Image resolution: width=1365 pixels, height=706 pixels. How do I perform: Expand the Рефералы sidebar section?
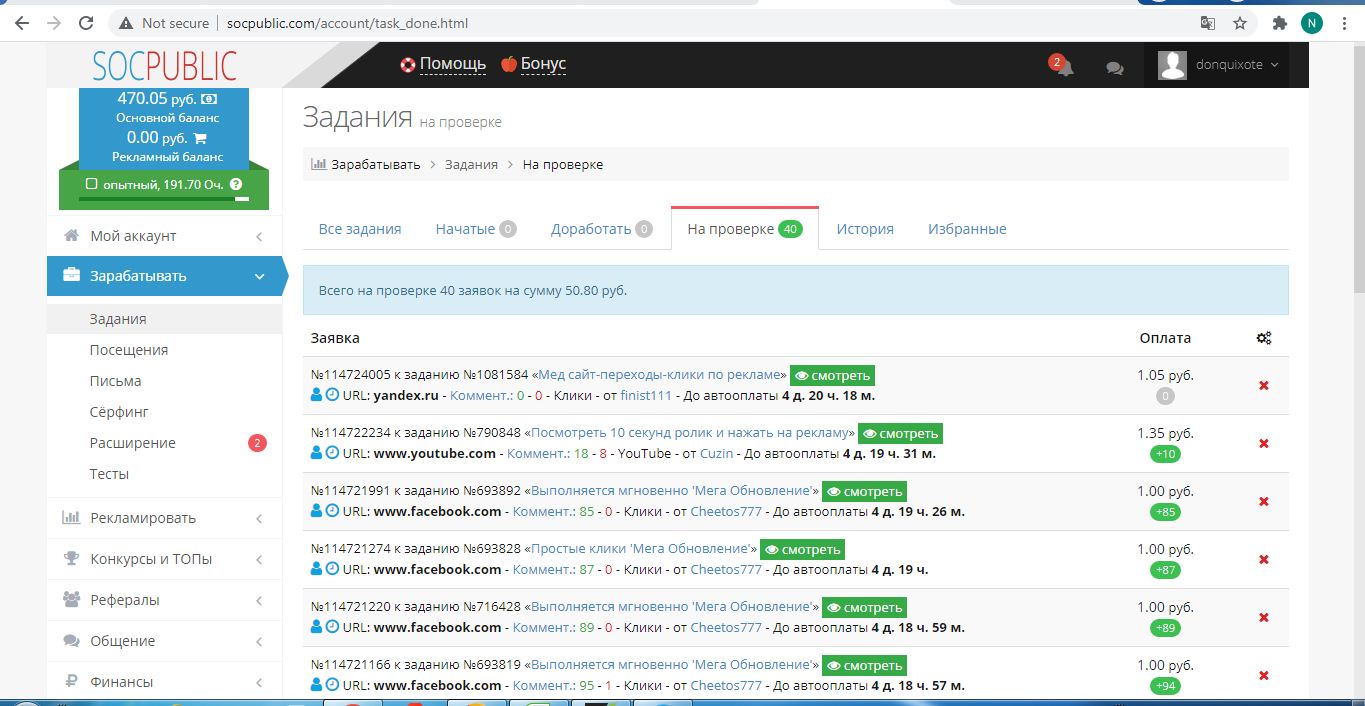pyautogui.click(x=164, y=600)
